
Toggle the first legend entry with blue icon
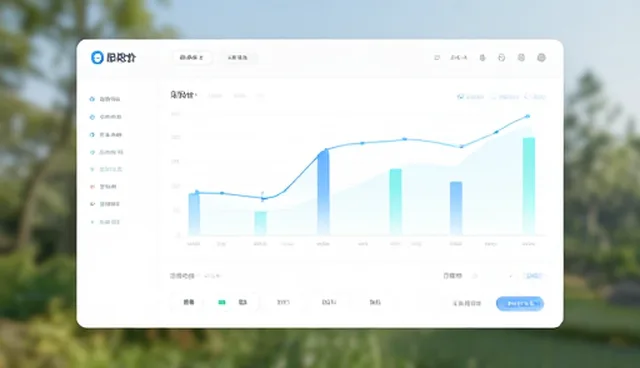tap(471, 97)
